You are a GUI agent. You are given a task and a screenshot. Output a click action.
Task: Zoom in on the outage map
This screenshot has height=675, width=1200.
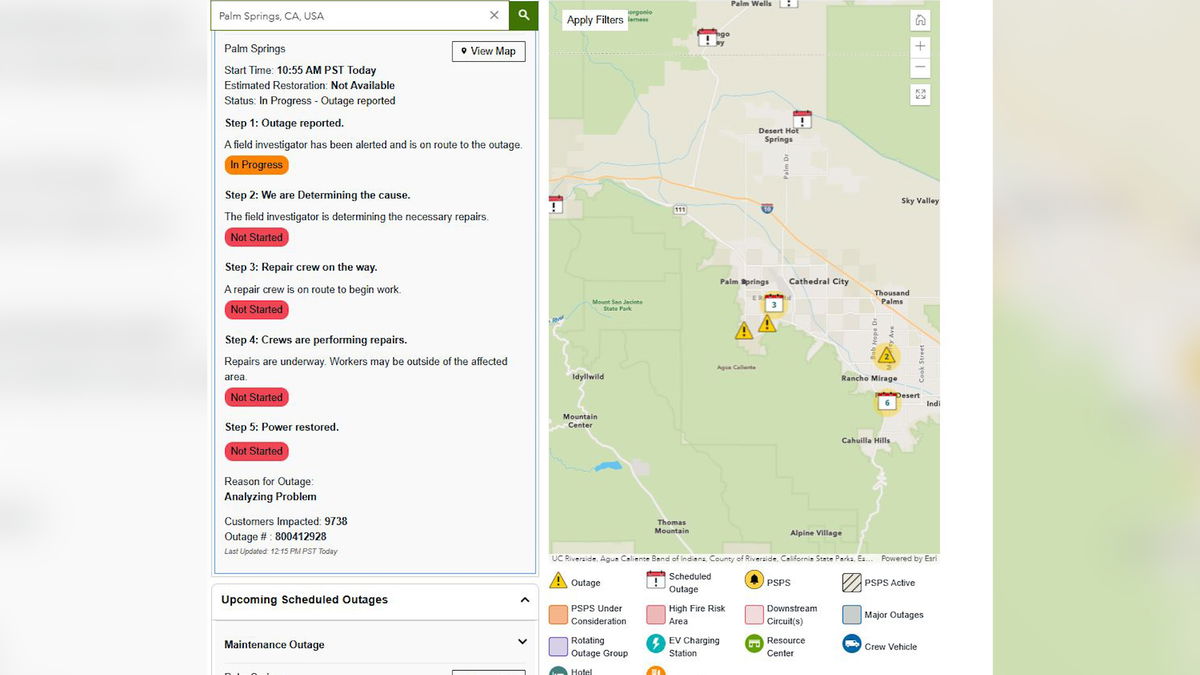[x=920, y=46]
